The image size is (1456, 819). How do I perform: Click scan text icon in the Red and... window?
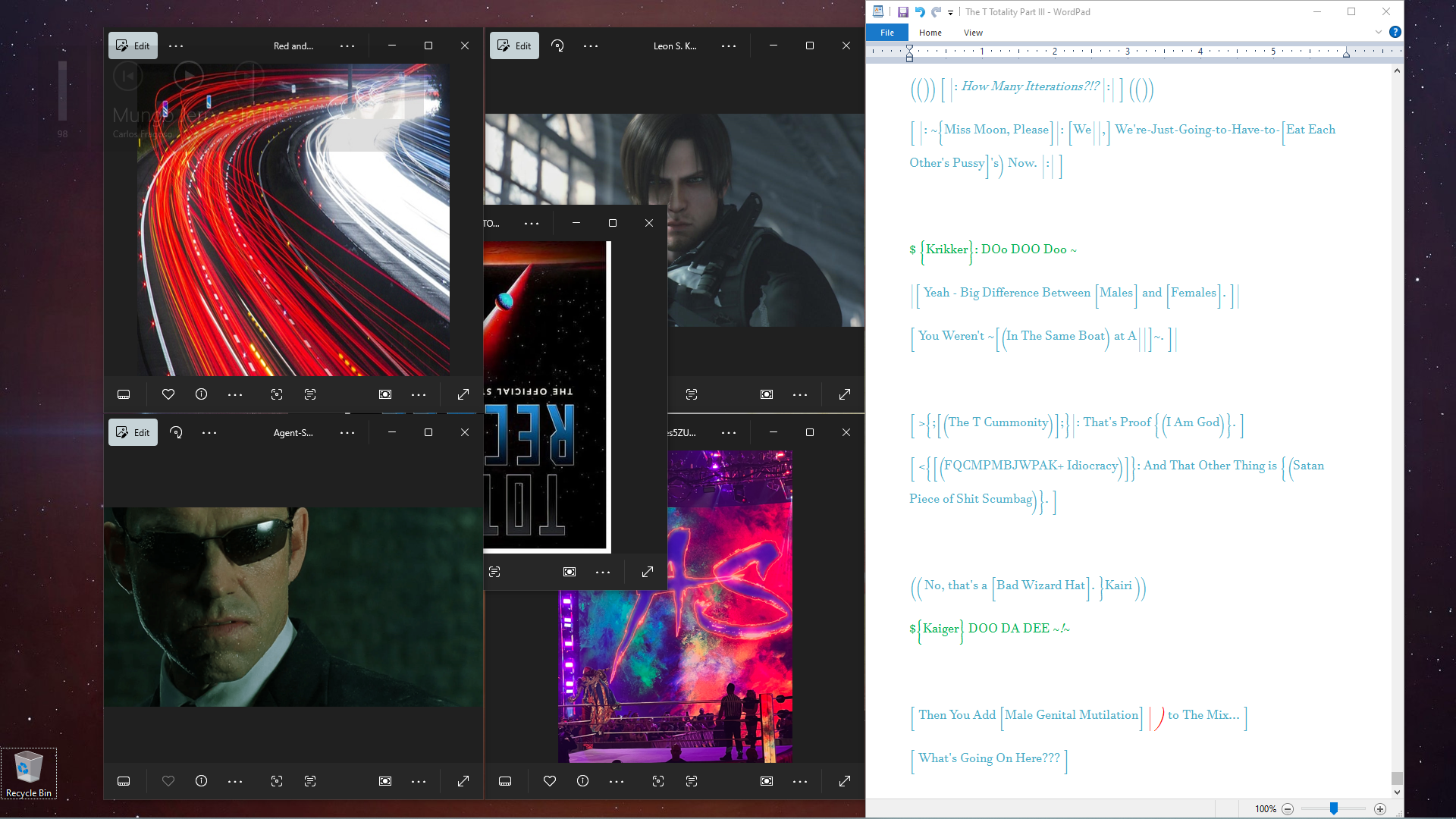[310, 394]
